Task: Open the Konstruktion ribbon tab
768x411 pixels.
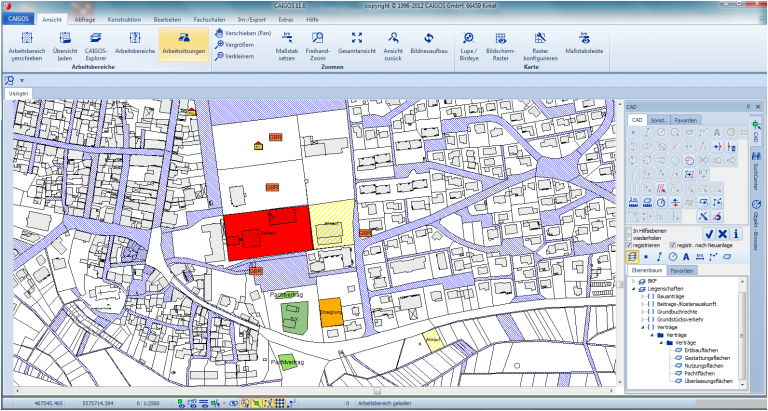Action: click(x=124, y=19)
